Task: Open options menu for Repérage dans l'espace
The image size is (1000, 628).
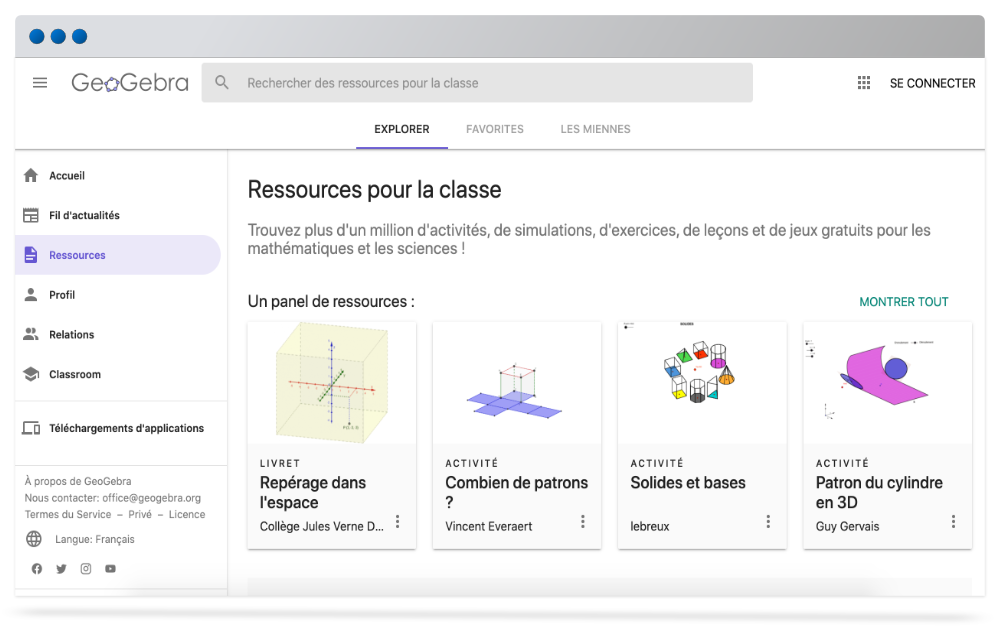Action: [397, 521]
